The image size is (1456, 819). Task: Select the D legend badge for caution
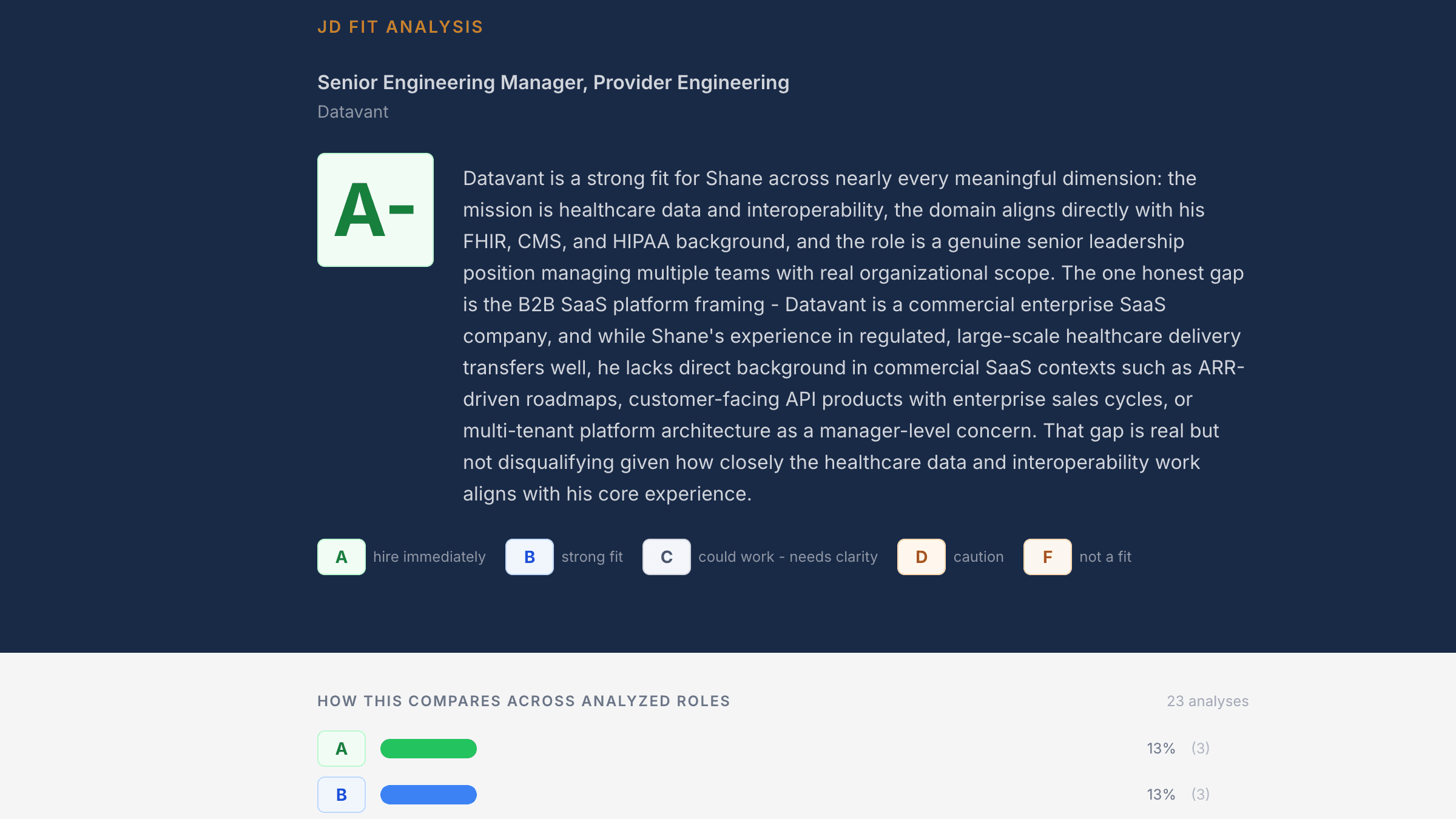921,556
